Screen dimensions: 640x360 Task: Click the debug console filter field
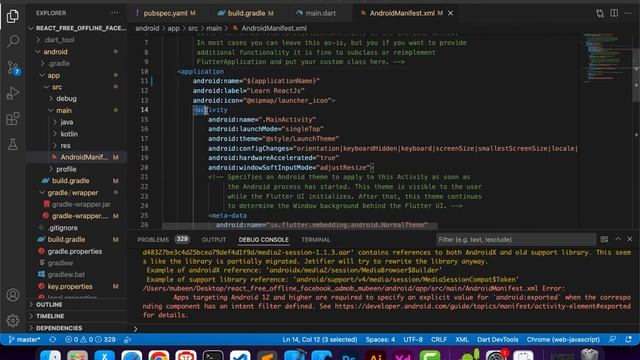tap(516, 240)
